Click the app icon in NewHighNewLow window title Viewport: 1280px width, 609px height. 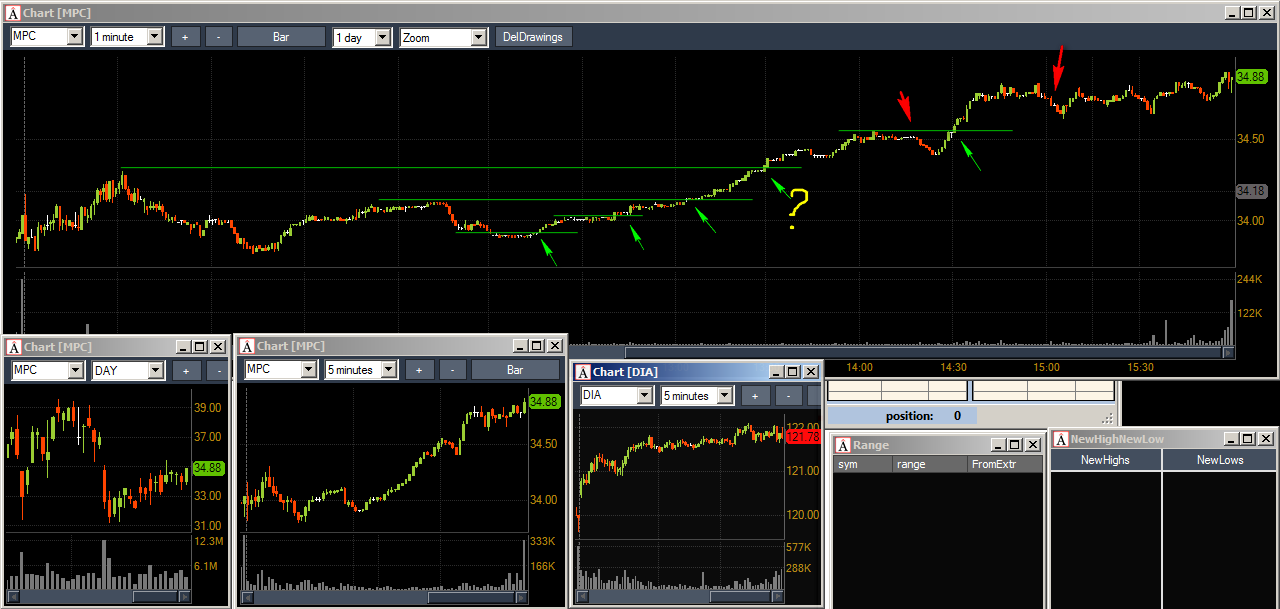(x=1061, y=439)
